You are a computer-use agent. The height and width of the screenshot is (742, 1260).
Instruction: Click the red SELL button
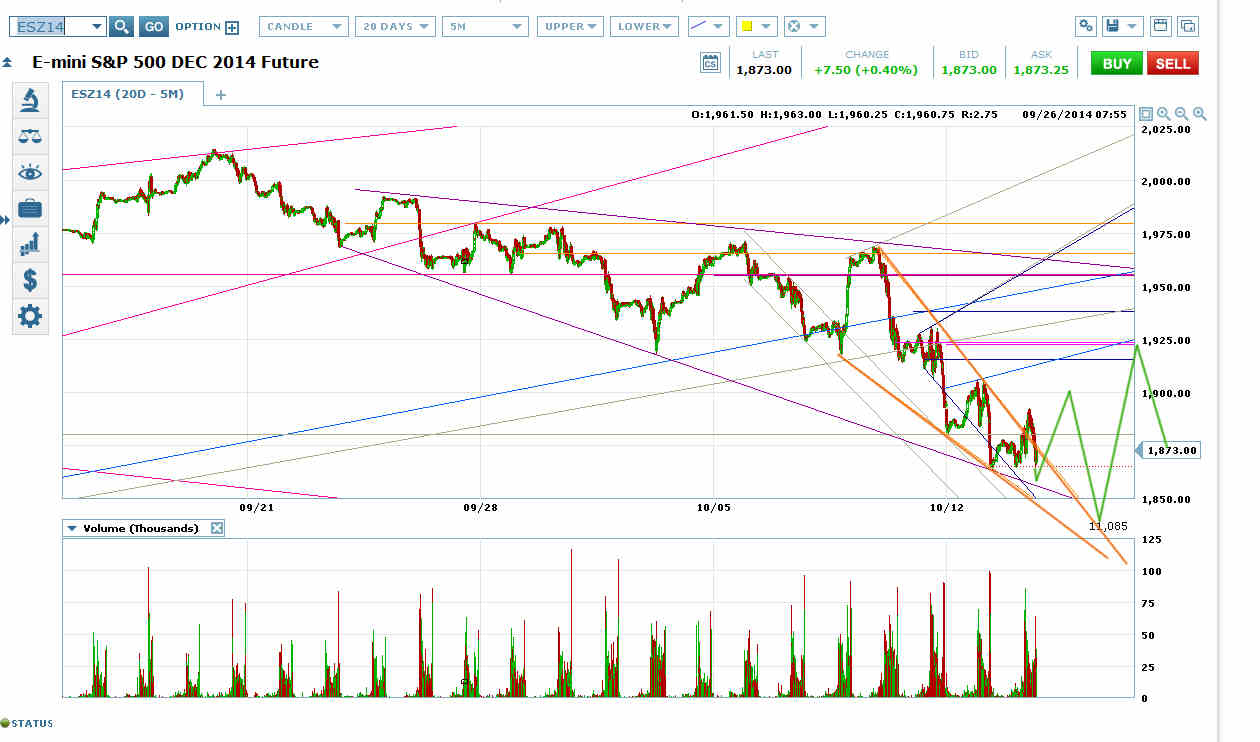pos(1173,63)
